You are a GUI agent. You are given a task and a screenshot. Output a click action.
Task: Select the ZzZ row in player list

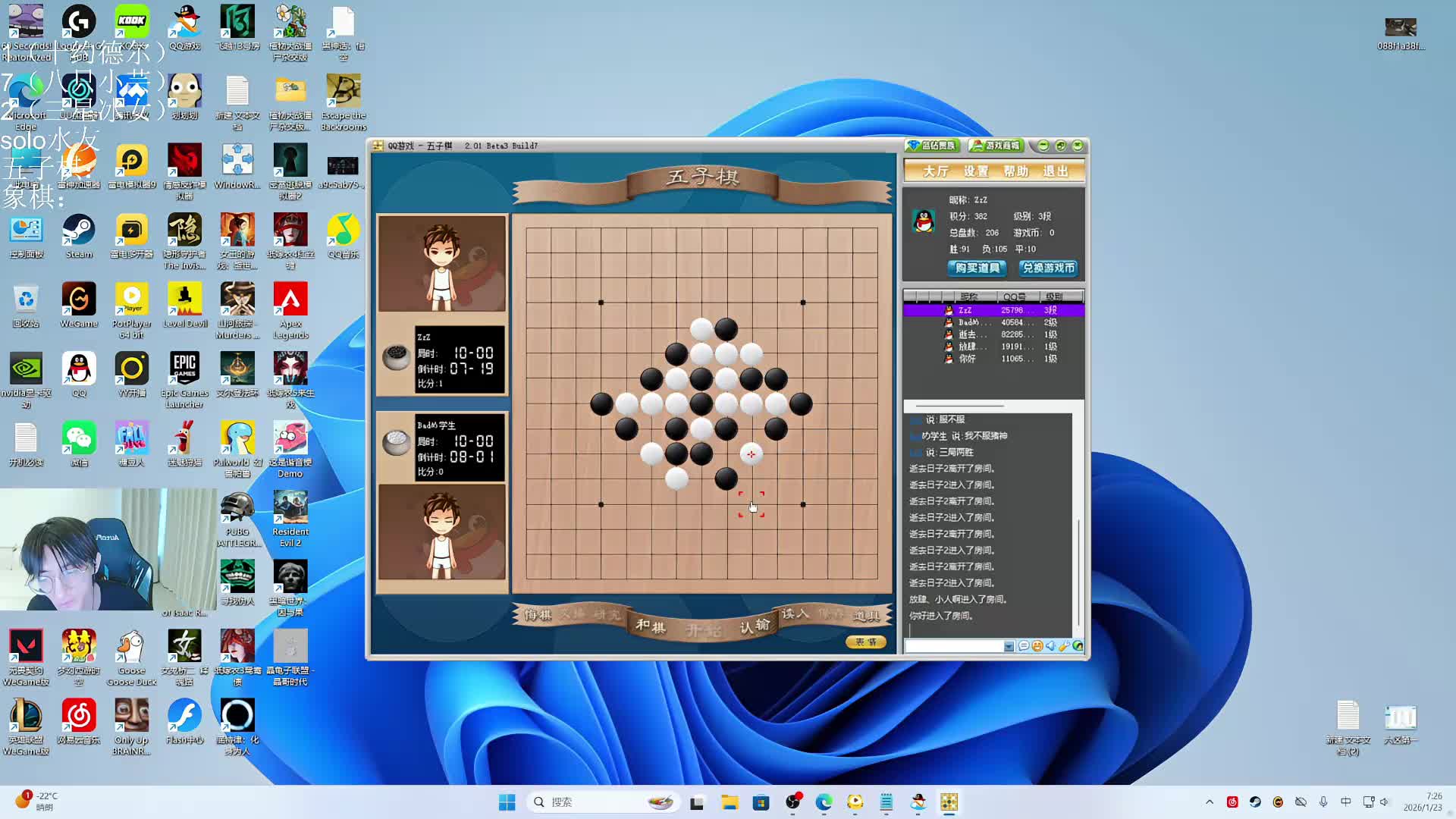click(993, 310)
